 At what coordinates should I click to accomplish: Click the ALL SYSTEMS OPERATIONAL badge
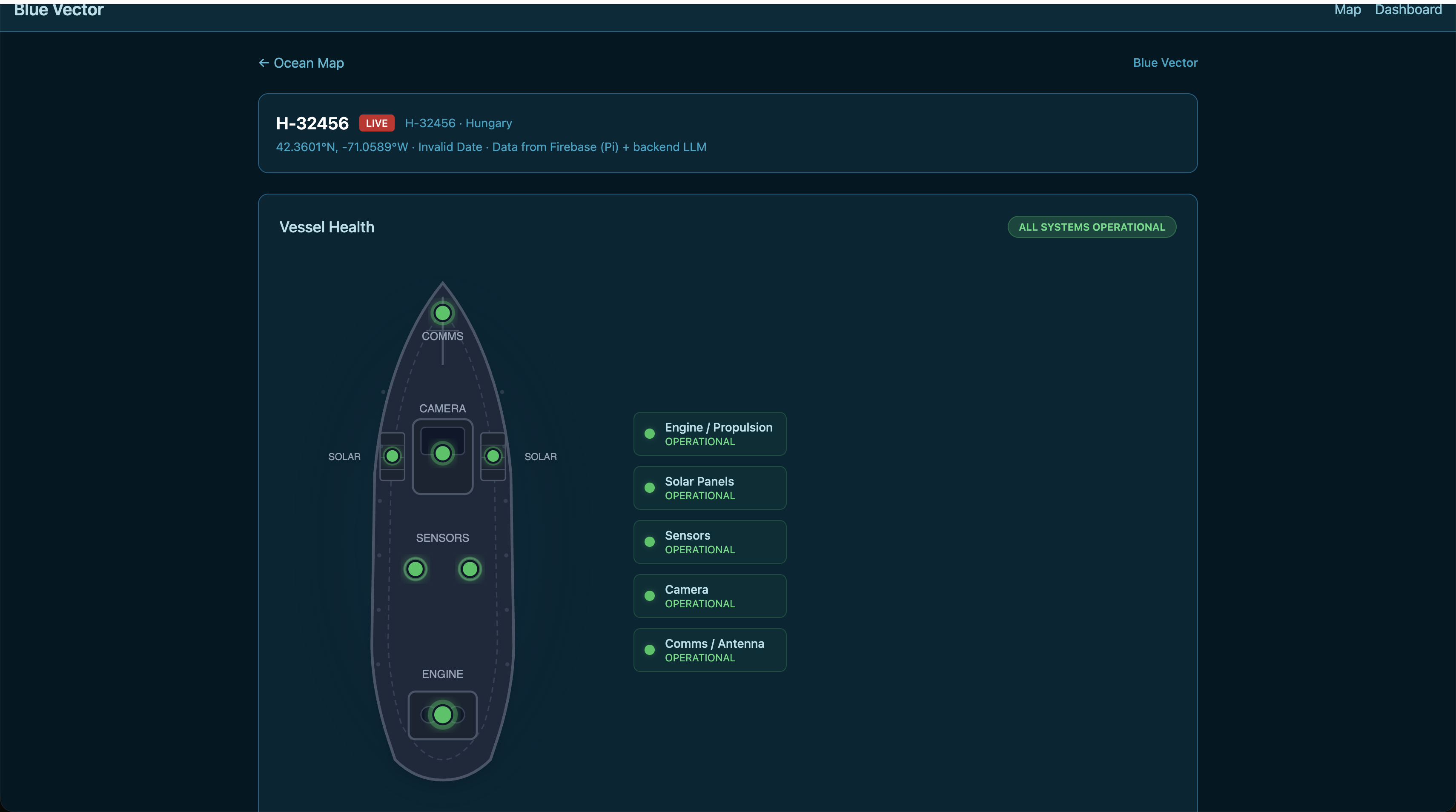[x=1092, y=227]
